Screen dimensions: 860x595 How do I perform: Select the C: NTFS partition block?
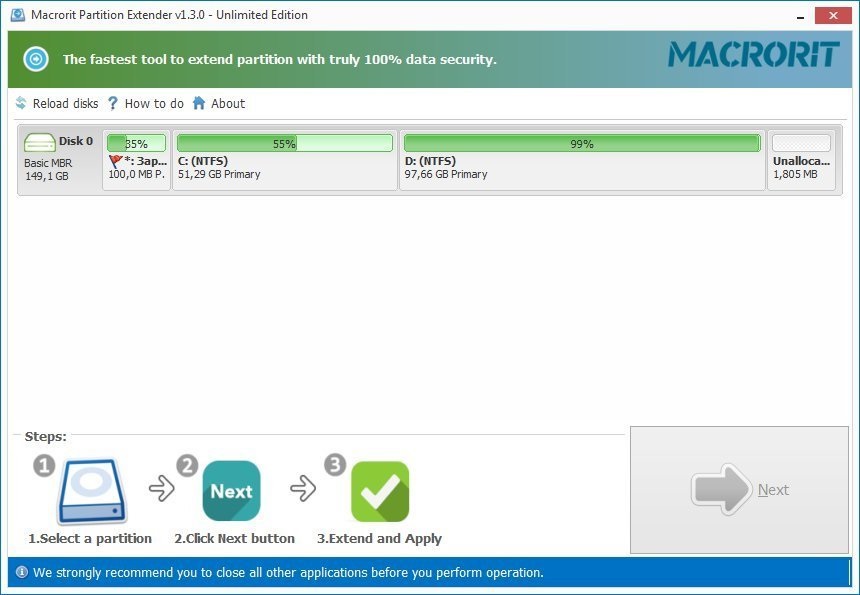283,160
